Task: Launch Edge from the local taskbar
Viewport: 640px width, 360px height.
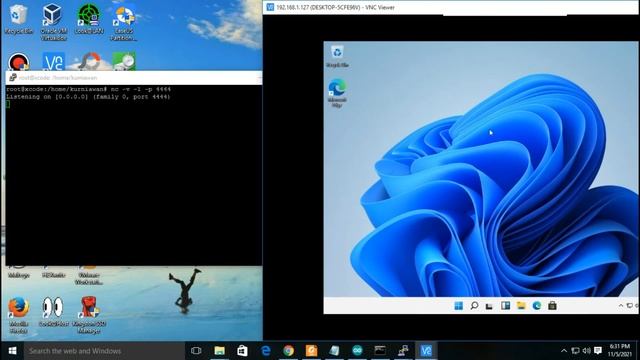Action: pos(265,351)
